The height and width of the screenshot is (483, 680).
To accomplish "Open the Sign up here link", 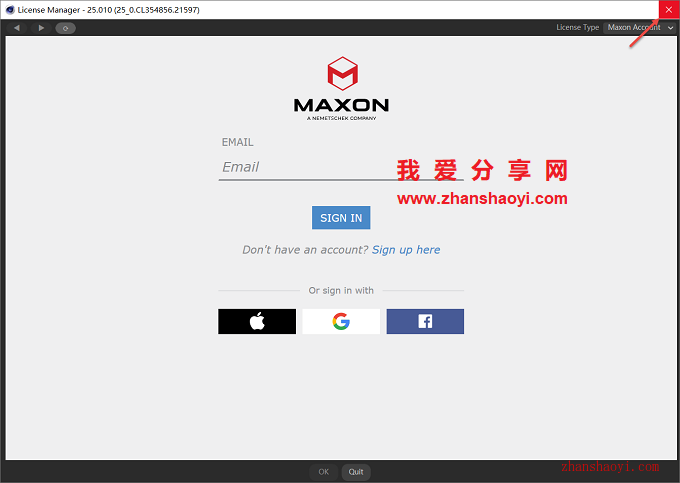I will (x=406, y=250).
